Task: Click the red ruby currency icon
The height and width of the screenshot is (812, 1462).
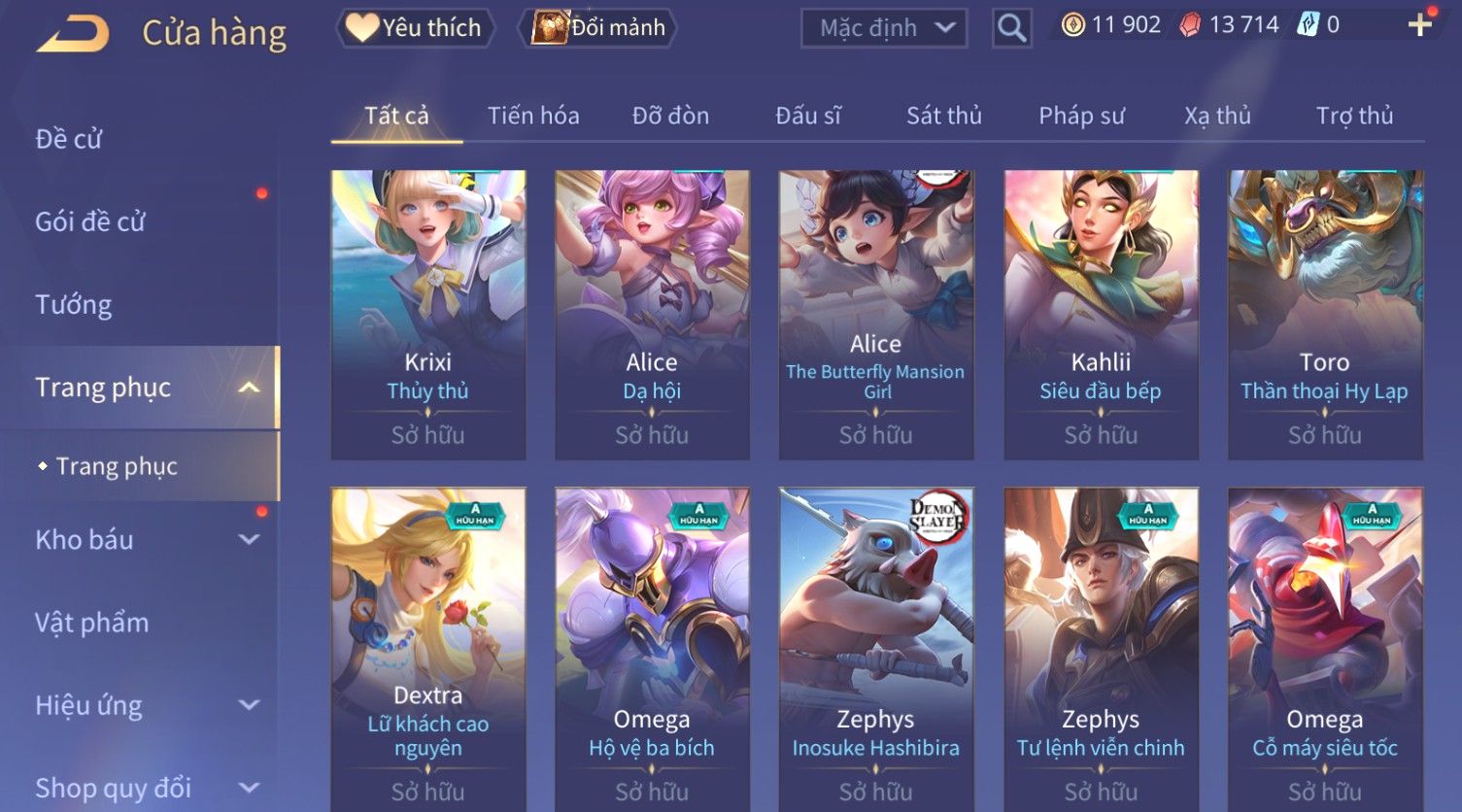Action: [1190, 25]
